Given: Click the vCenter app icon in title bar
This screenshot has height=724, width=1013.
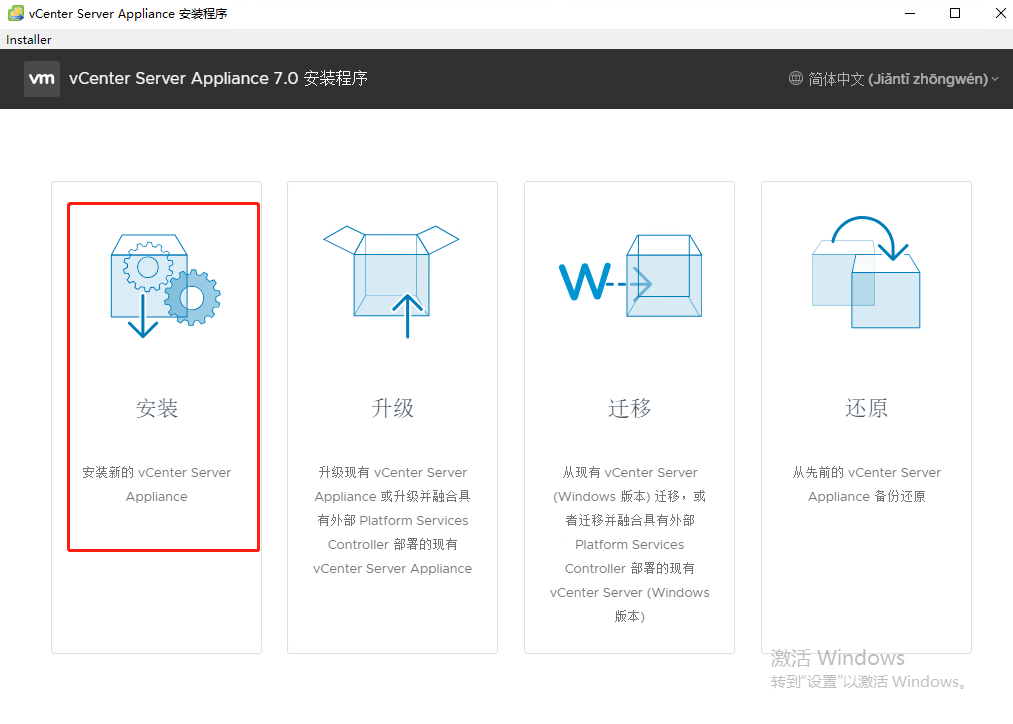Looking at the screenshot, I should pos(16,13).
